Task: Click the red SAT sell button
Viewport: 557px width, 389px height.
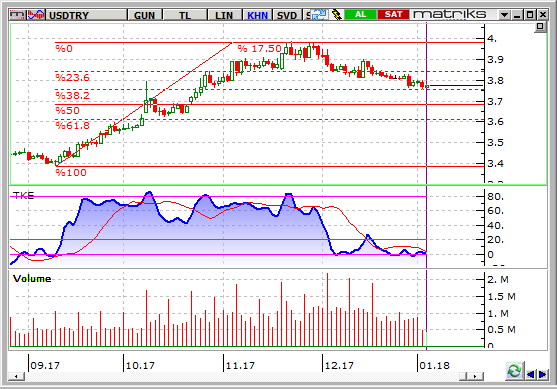Action: 393,15
